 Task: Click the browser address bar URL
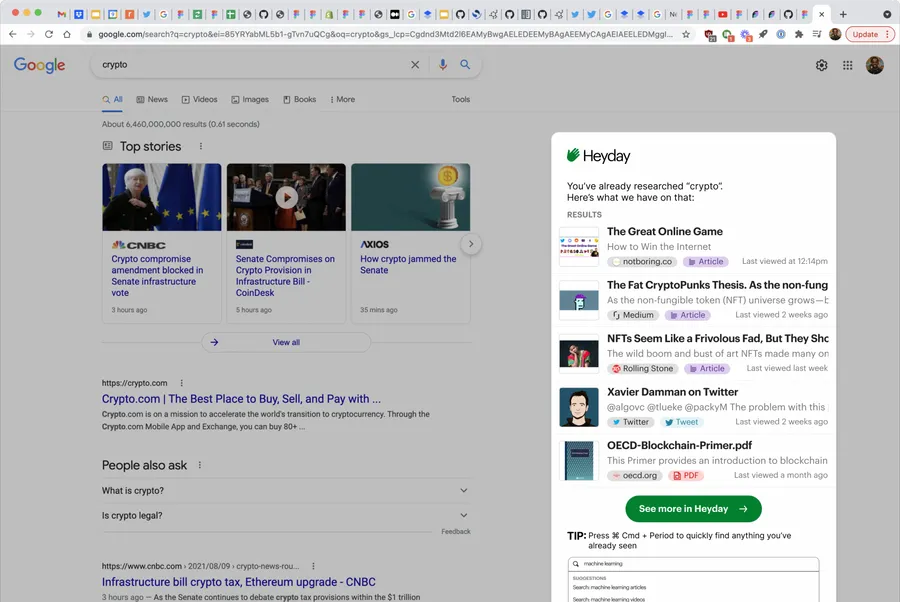pyautogui.click(x=385, y=34)
